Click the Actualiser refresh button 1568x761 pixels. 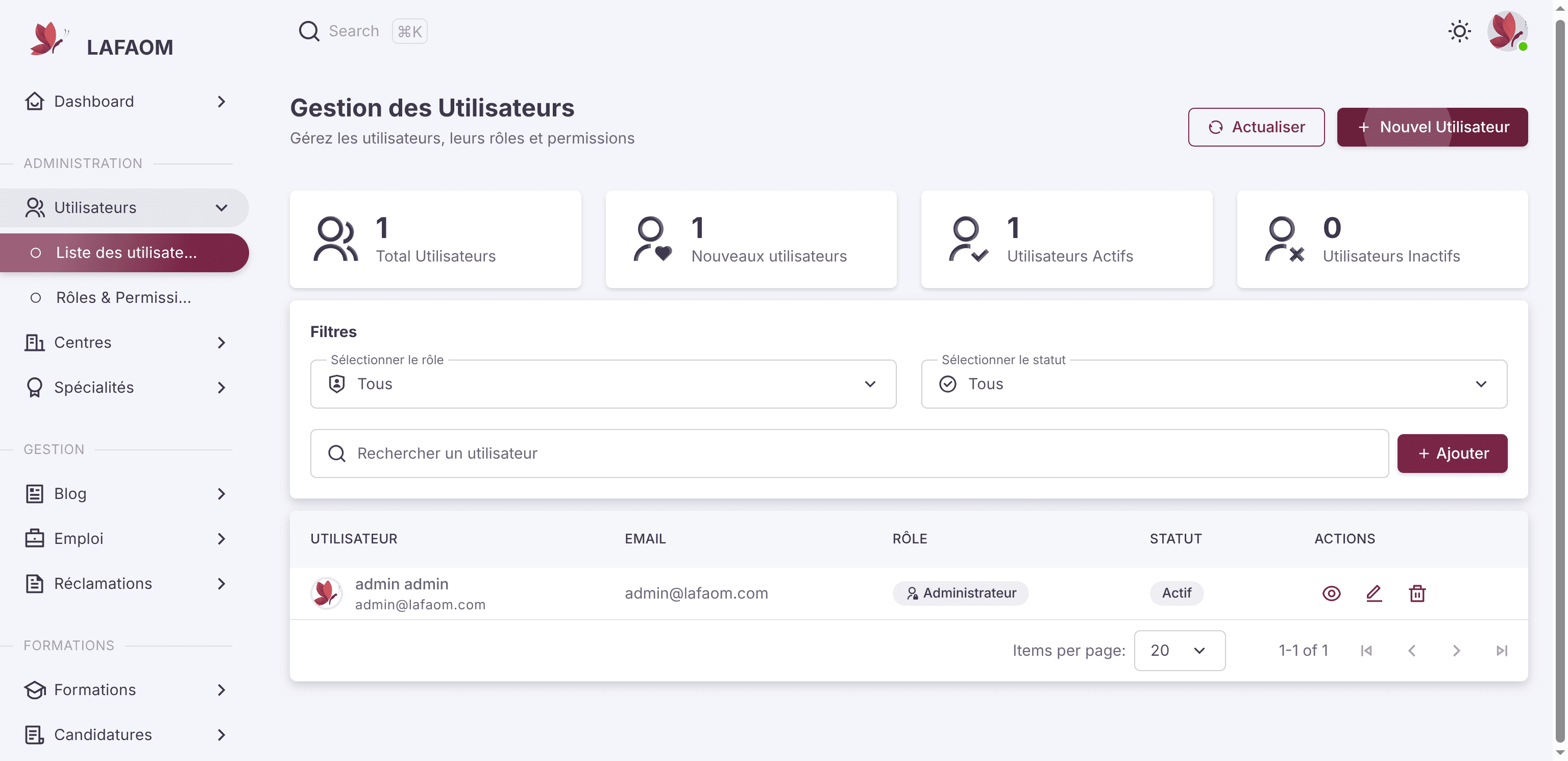pyautogui.click(x=1256, y=127)
